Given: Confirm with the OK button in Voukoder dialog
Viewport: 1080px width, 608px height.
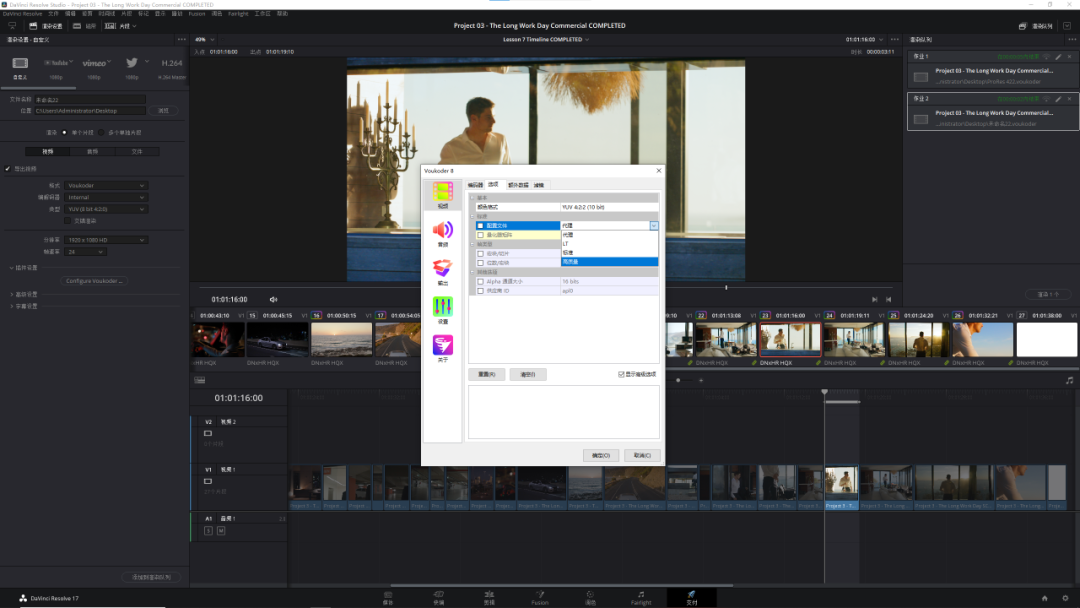Looking at the screenshot, I should coord(601,455).
